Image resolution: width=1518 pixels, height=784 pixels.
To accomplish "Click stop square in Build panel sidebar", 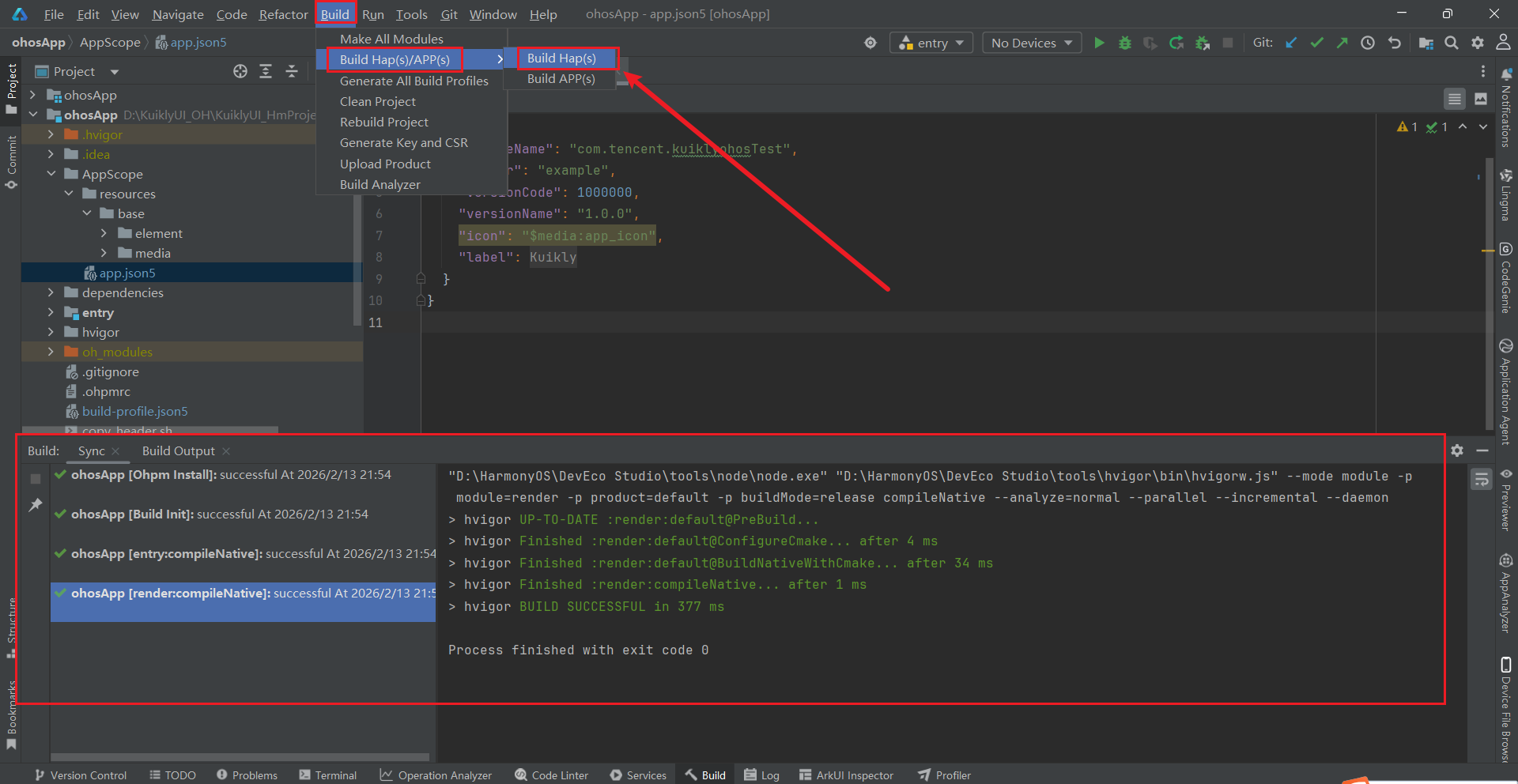I will pyautogui.click(x=36, y=479).
